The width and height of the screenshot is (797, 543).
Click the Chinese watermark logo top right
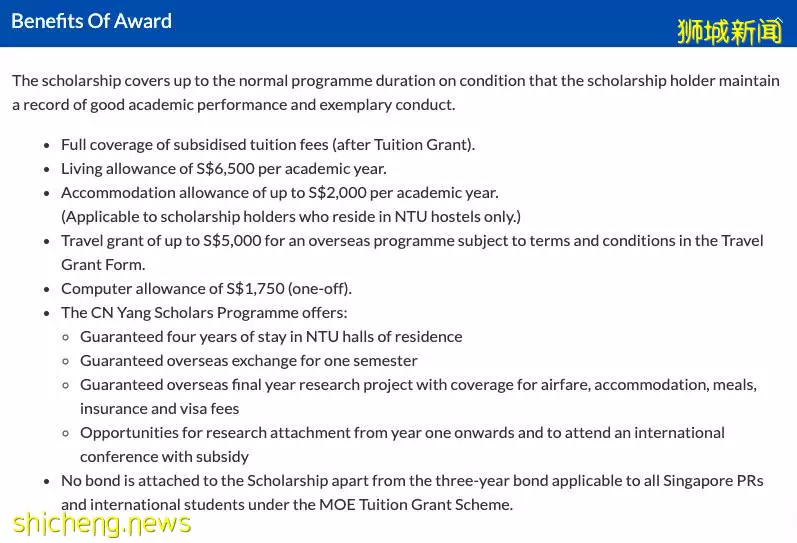tap(729, 32)
